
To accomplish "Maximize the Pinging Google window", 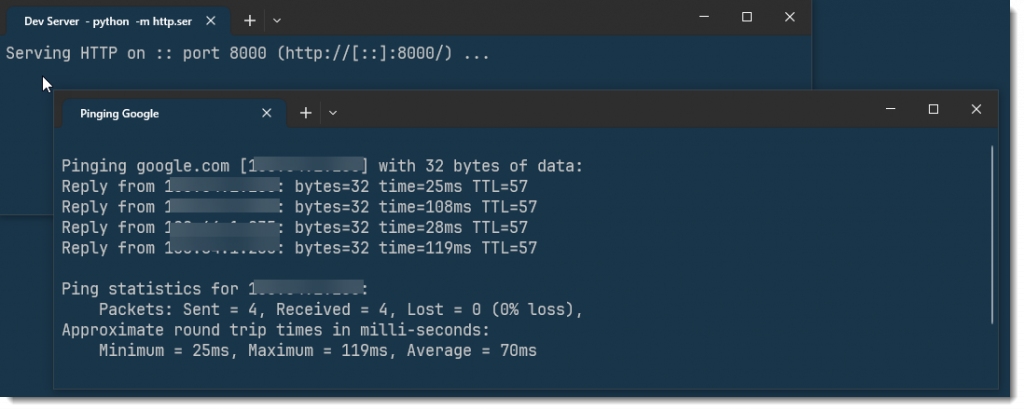I will [933, 110].
